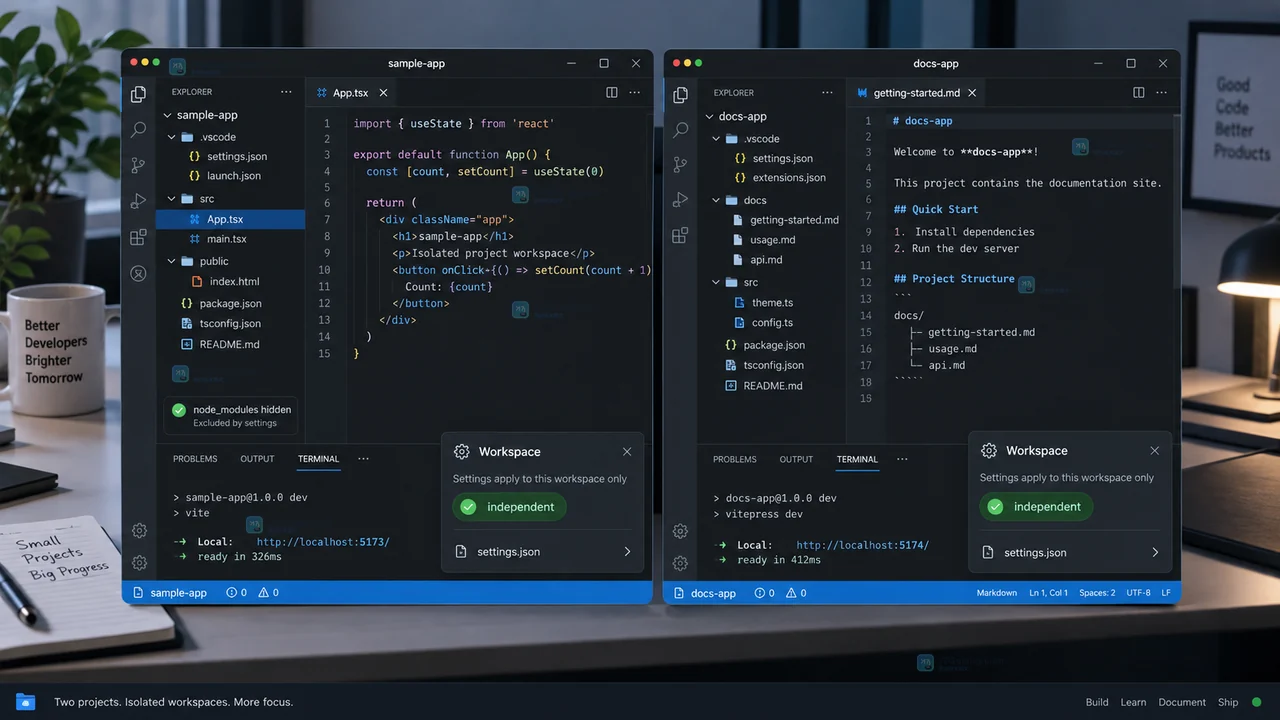Click Markdown language mode in status bar
This screenshot has width=1280, height=720.
pos(997,593)
